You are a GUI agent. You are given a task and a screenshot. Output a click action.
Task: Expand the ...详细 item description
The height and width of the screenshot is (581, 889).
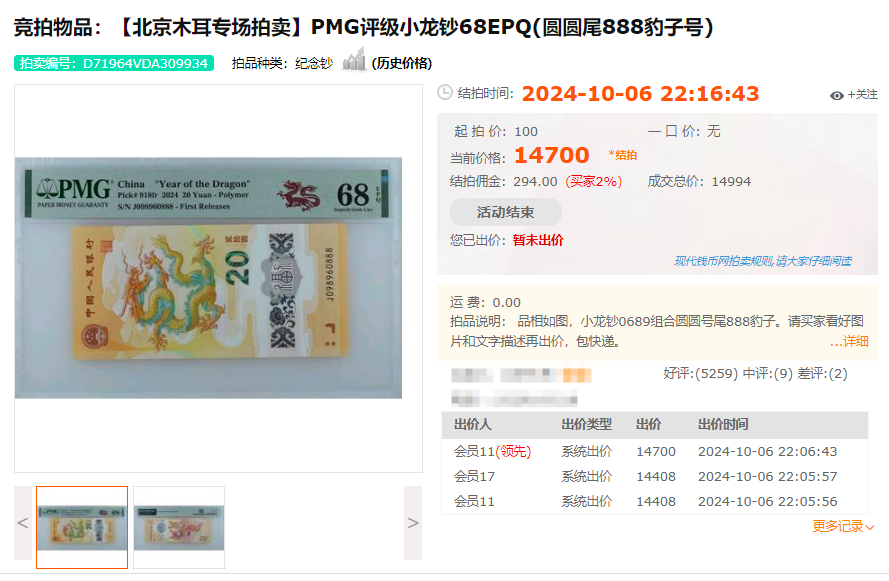pyautogui.click(x=849, y=341)
